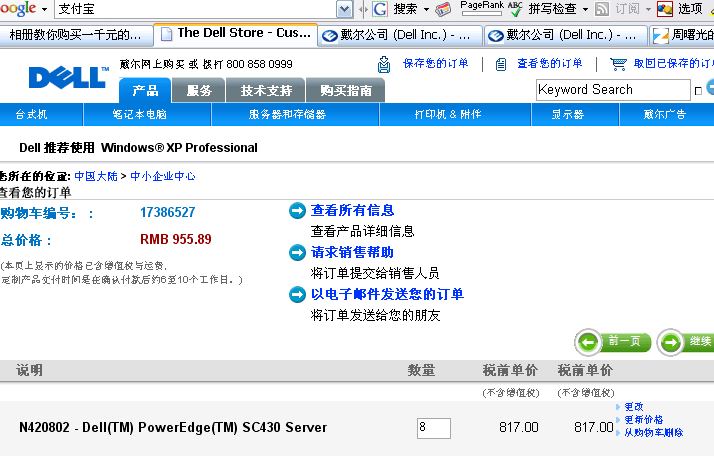Open Google logo dropdown arrow

point(45,9)
